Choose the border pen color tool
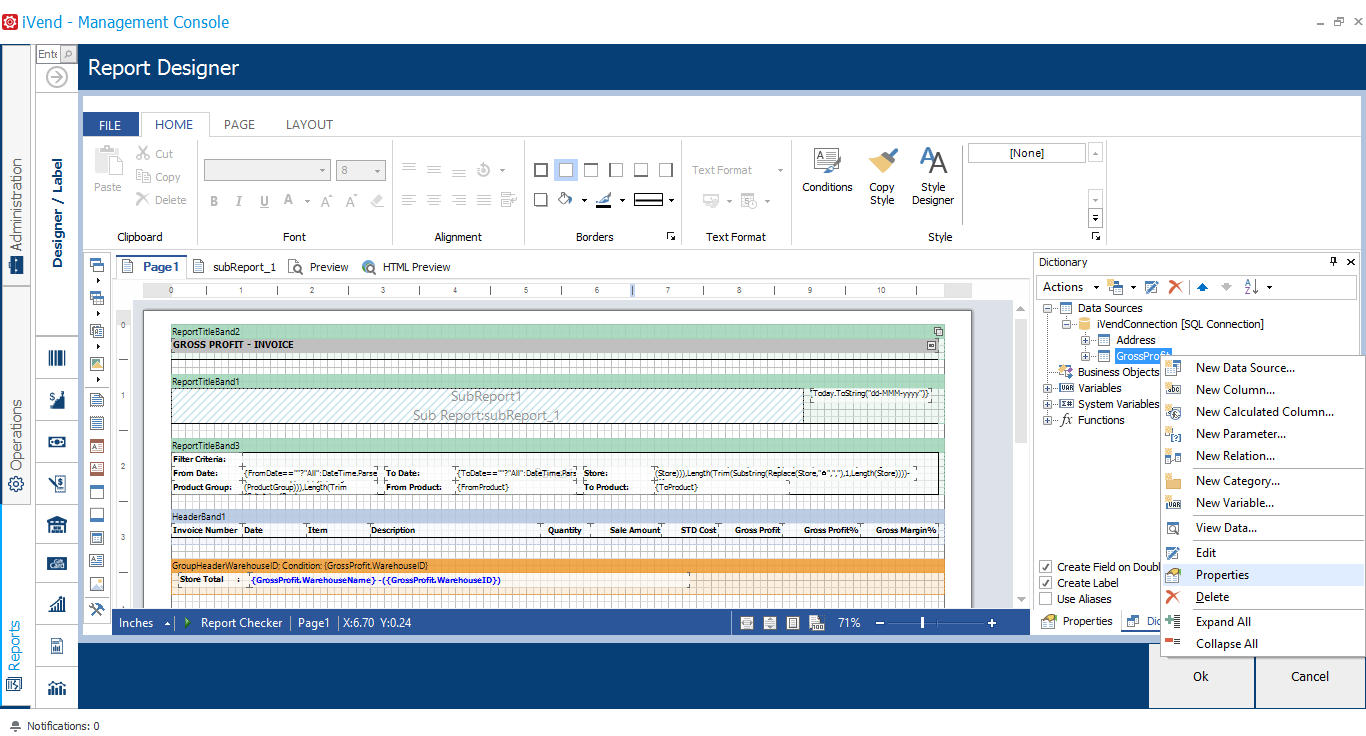 (x=603, y=200)
